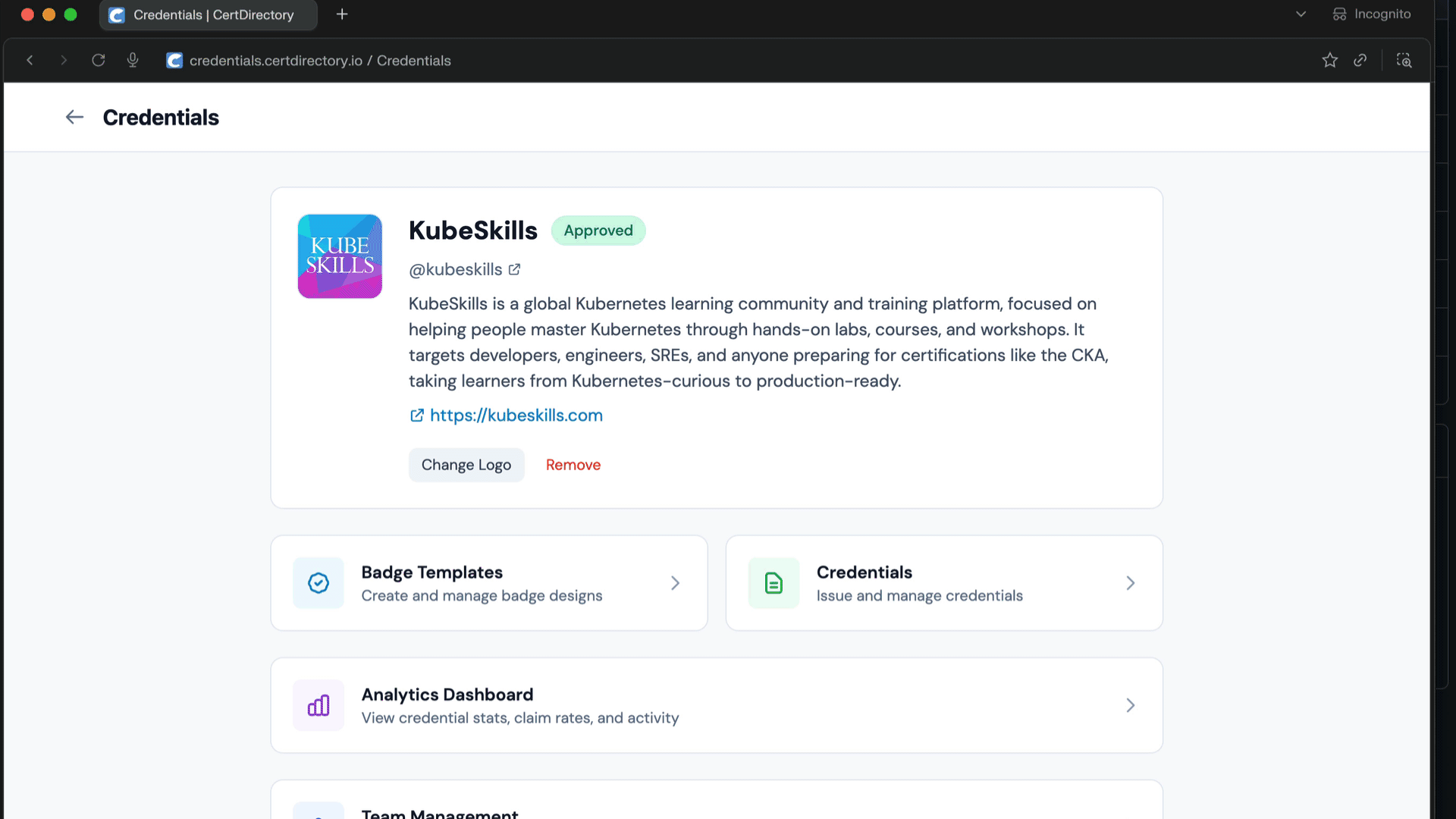Click the CertDirectory site icon in address bar

(174, 61)
